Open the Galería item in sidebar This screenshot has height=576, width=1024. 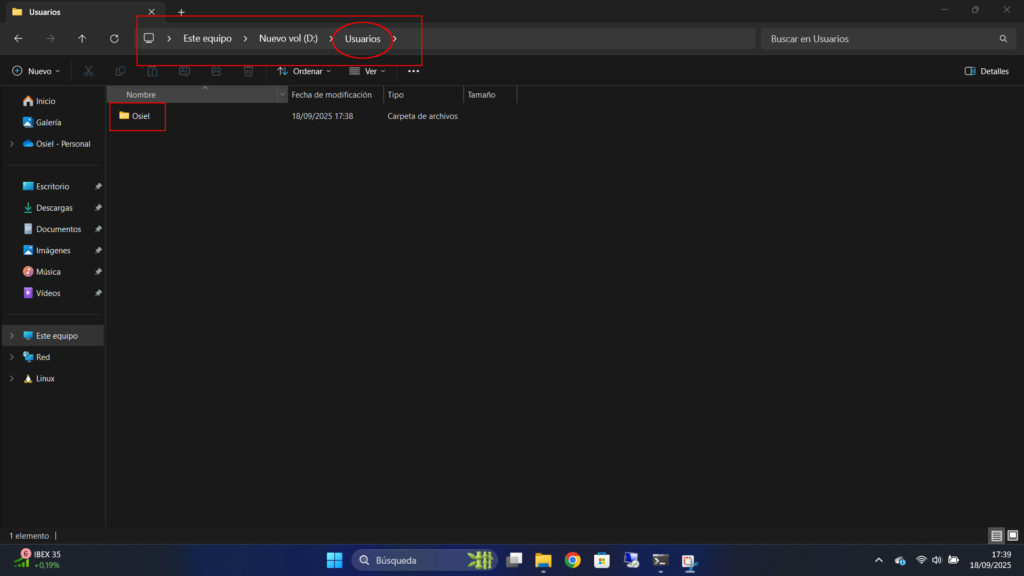click(x=48, y=122)
